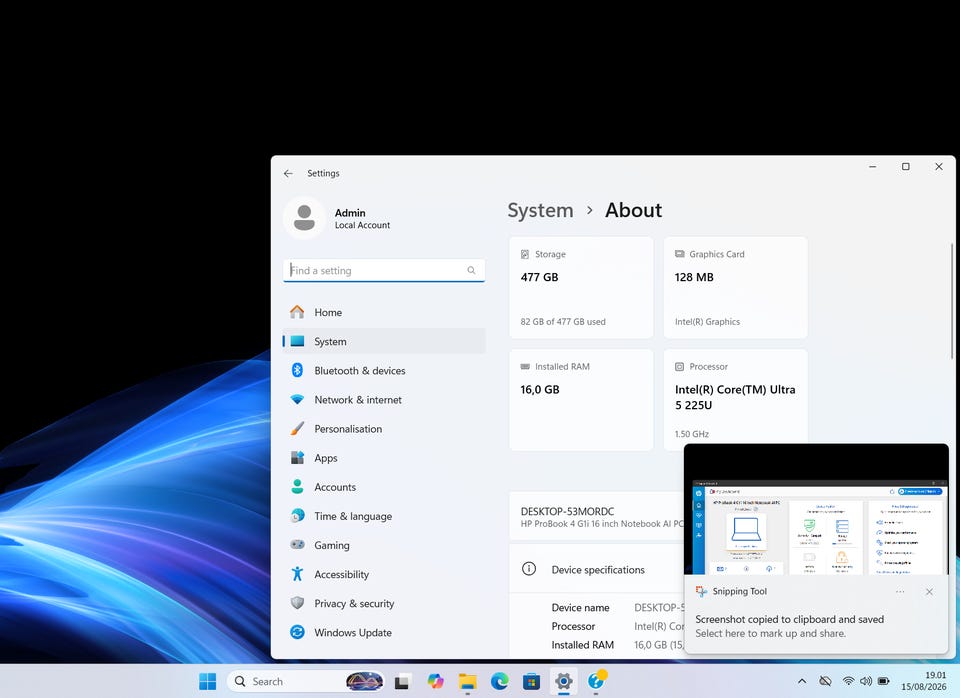The image size is (960, 698).
Task: Click the Settings page vertical scrollbar
Action: click(x=951, y=301)
